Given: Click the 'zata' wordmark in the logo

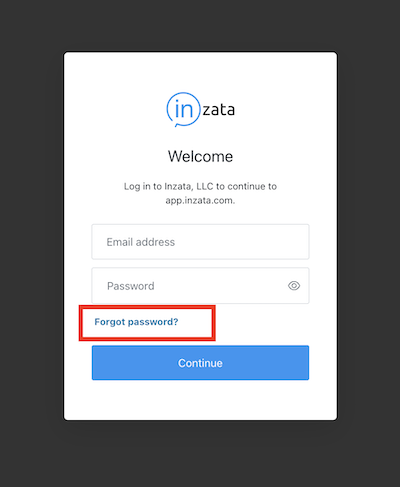Looking at the screenshot, I should (219, 110).
